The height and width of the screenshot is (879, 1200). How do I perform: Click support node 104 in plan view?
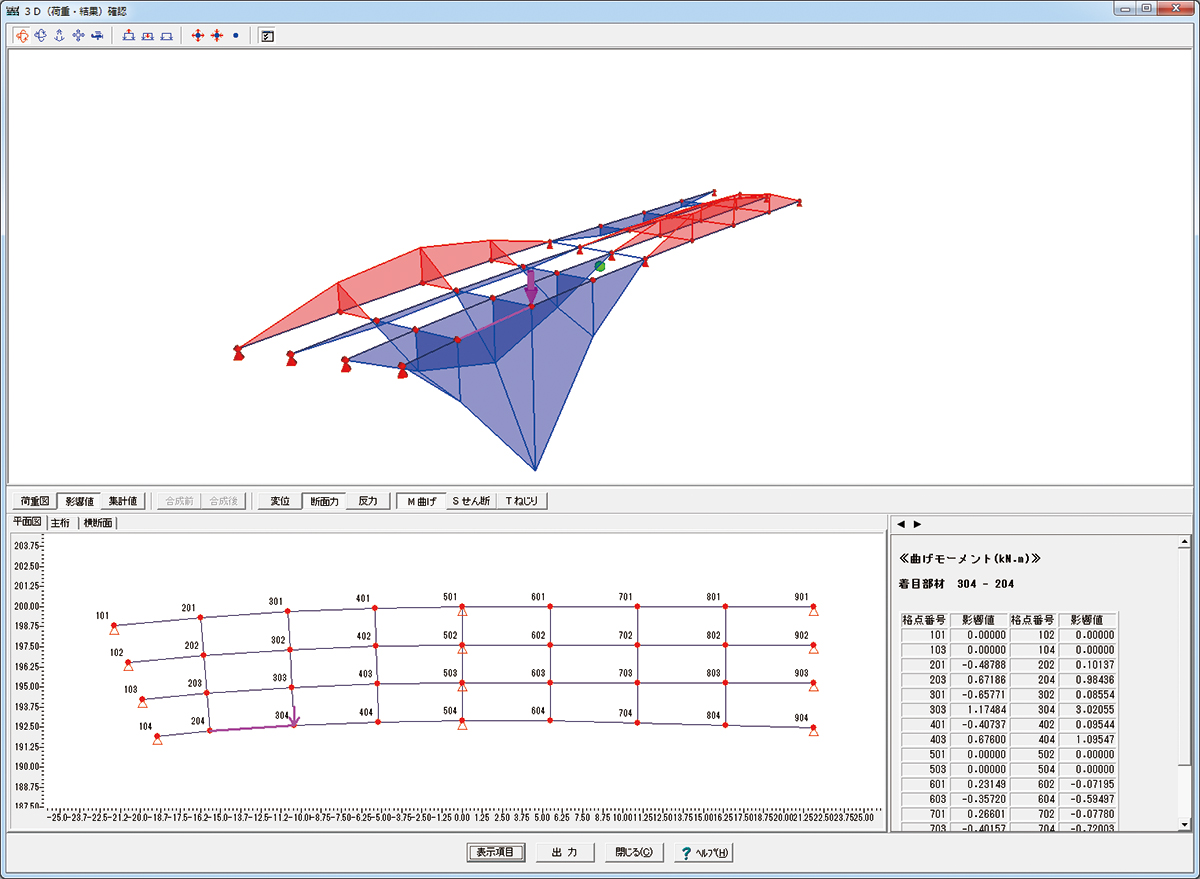tap(157, 739)
